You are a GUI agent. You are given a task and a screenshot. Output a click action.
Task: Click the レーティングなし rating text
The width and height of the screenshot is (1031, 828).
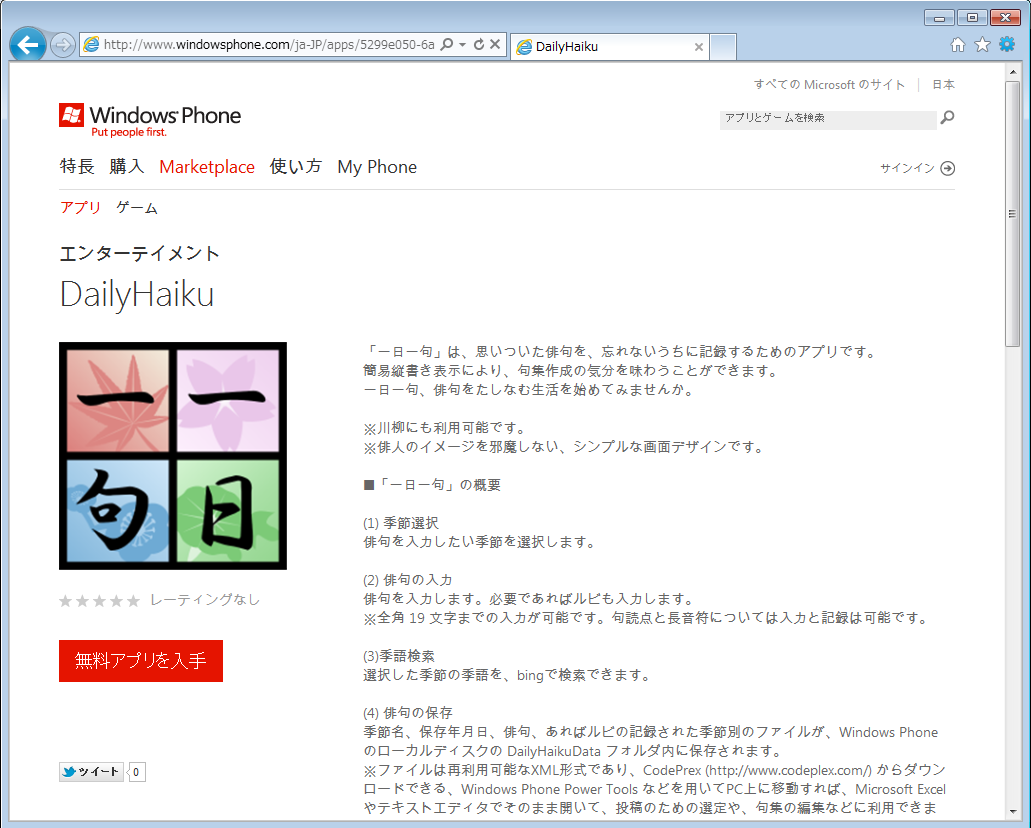point(204,600)
